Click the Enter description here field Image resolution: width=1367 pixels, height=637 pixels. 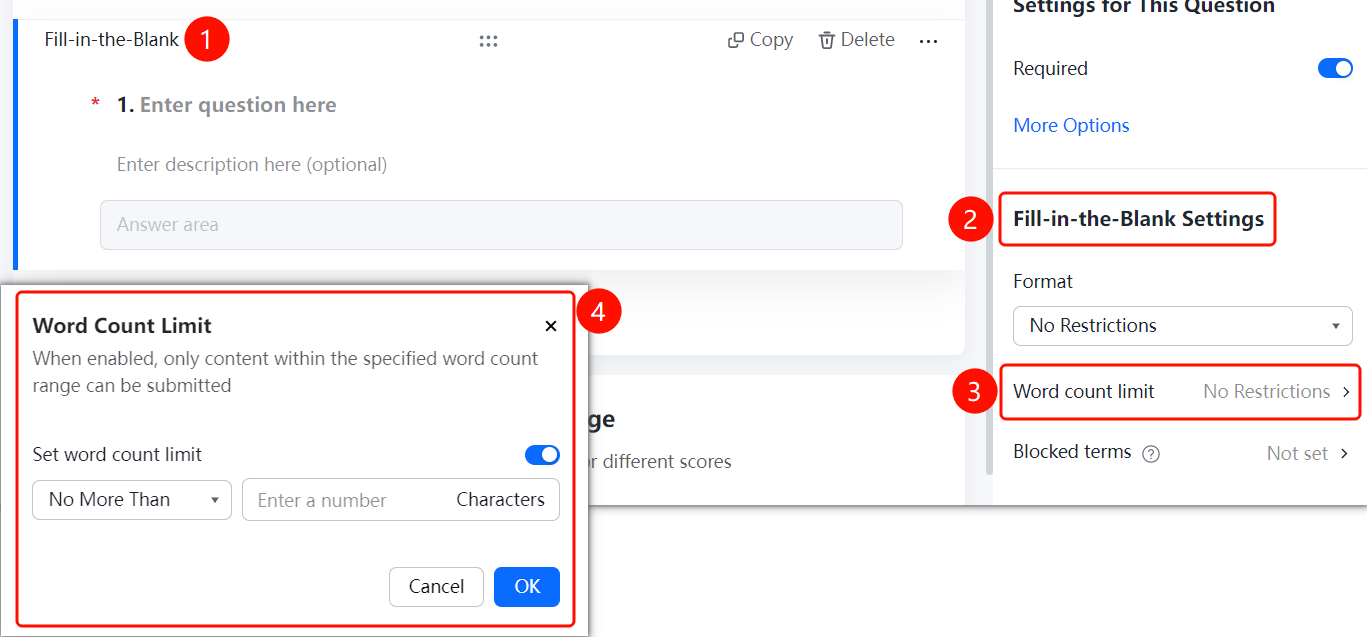[x=252, y=164]
